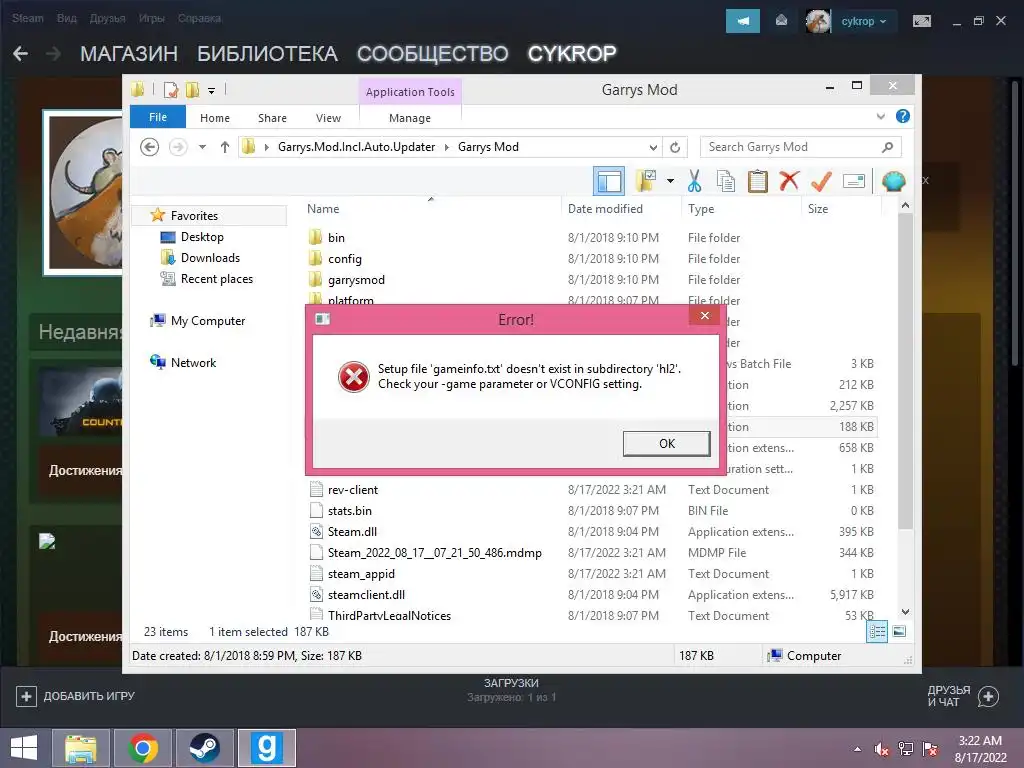Screen dimensions: 1024x768
Task: Click the globe shell toolbar icon
Action: 893,181
